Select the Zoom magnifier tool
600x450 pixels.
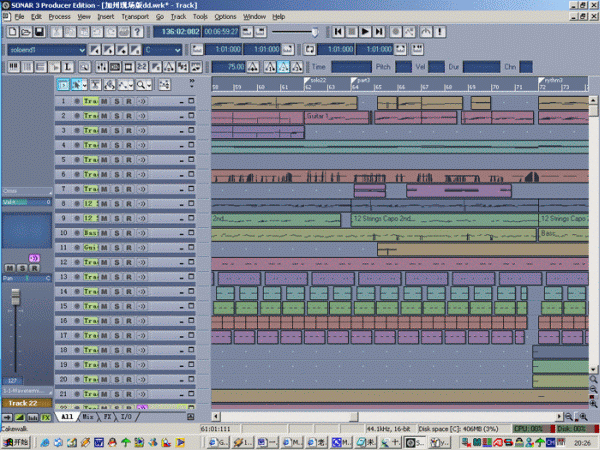(x=141, y=85)
